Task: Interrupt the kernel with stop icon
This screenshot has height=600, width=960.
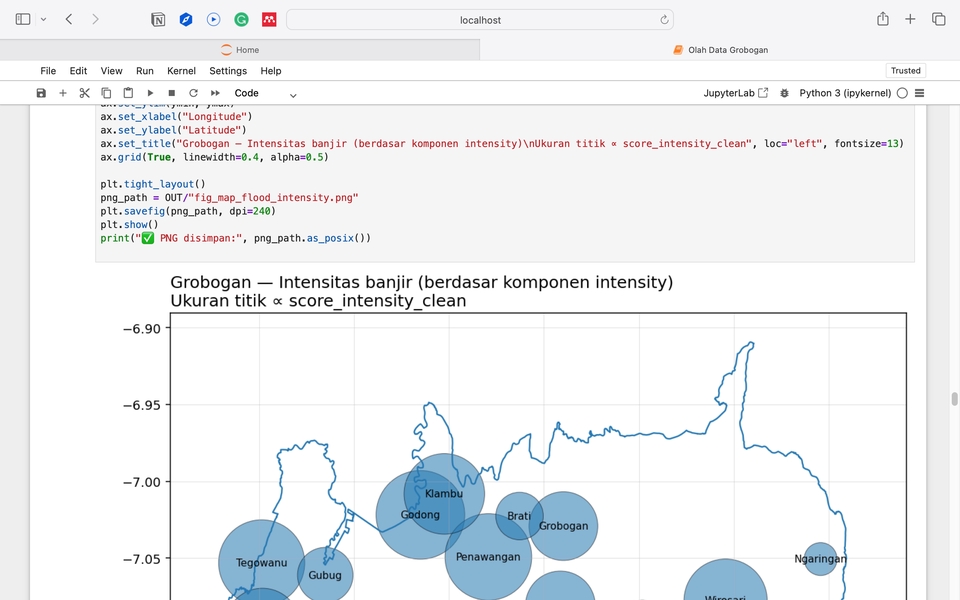Action: [172, 93]
